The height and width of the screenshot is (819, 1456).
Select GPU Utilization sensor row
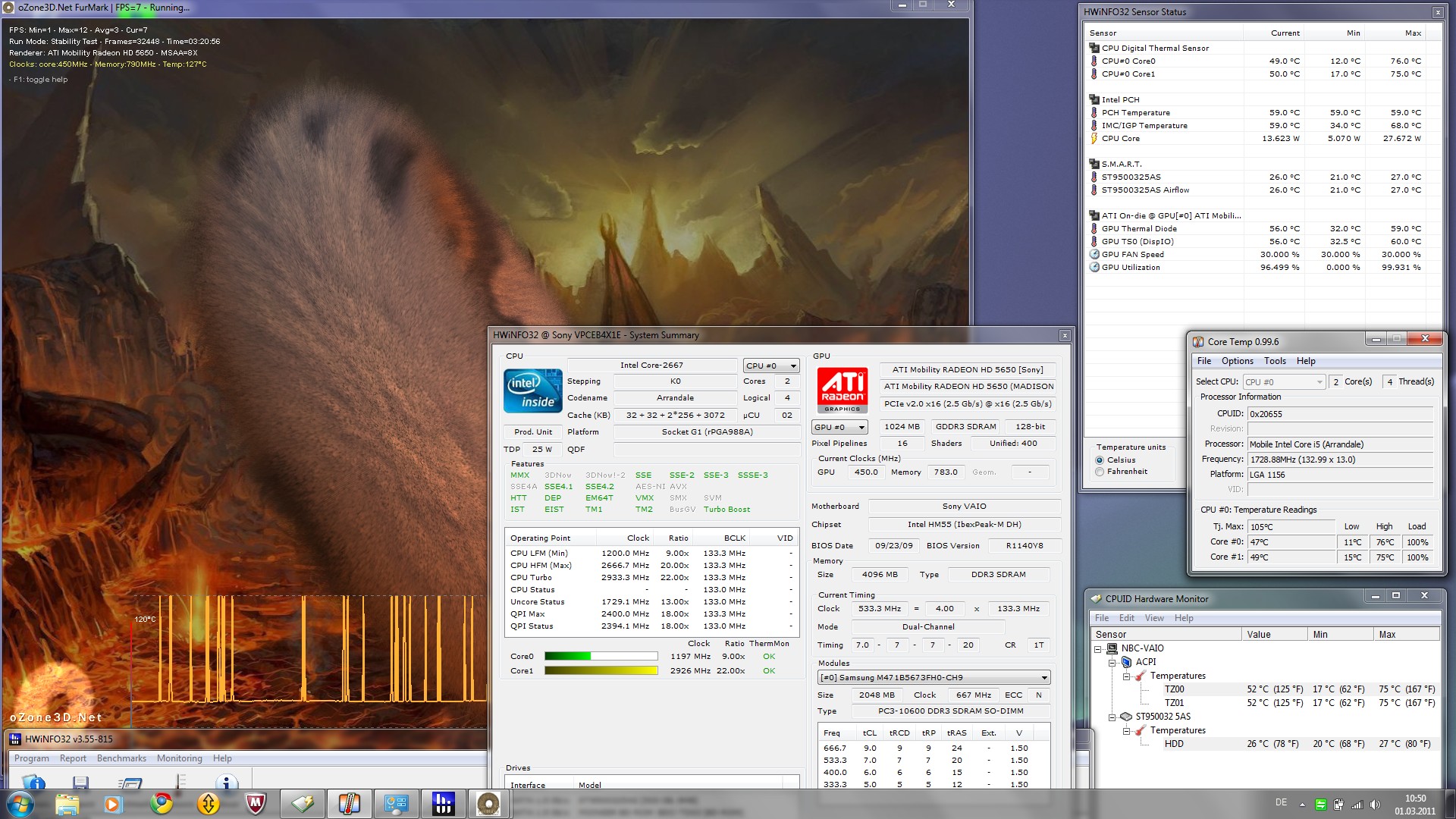(1256, 268)
